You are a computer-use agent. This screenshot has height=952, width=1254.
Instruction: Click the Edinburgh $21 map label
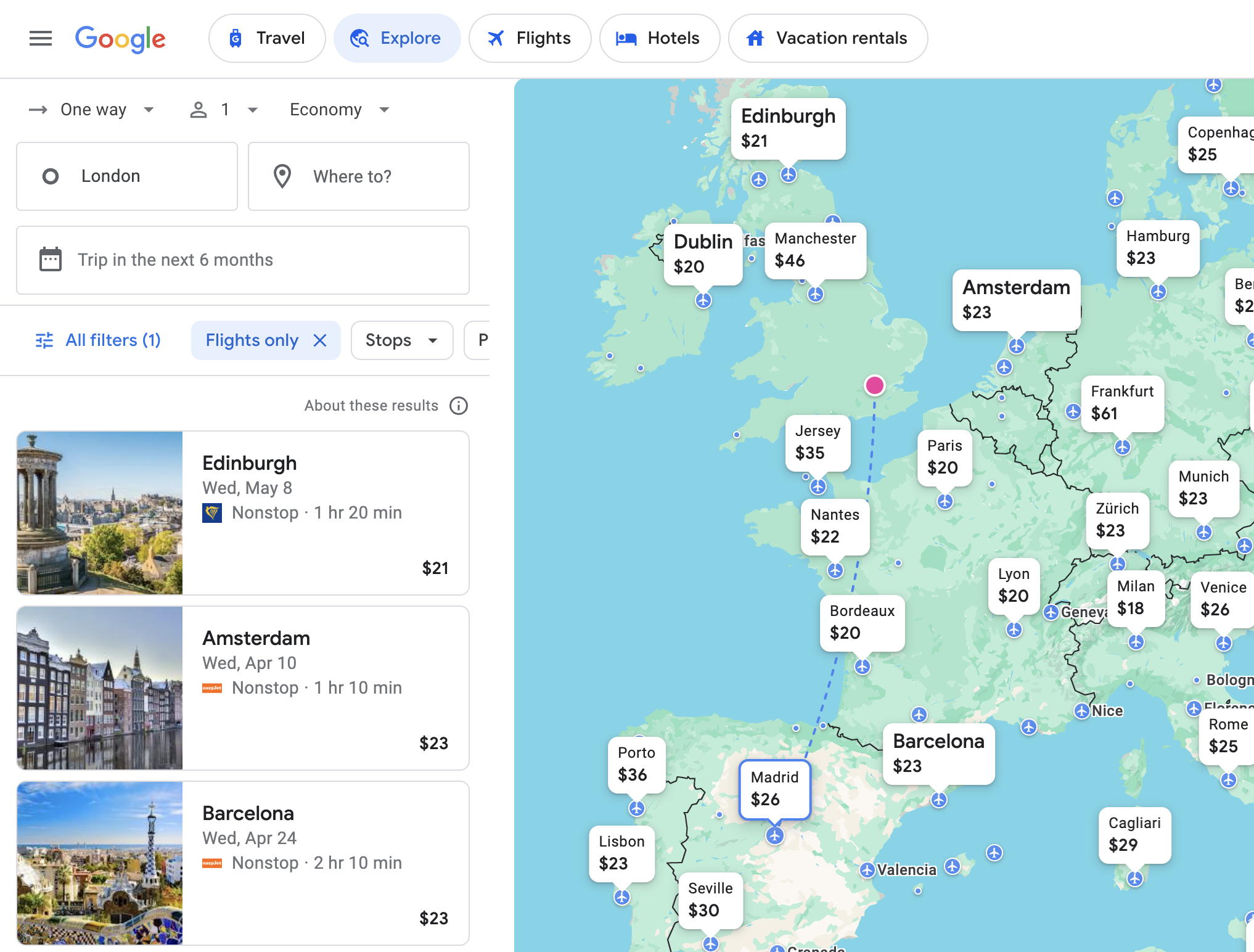tap(788, 128)
